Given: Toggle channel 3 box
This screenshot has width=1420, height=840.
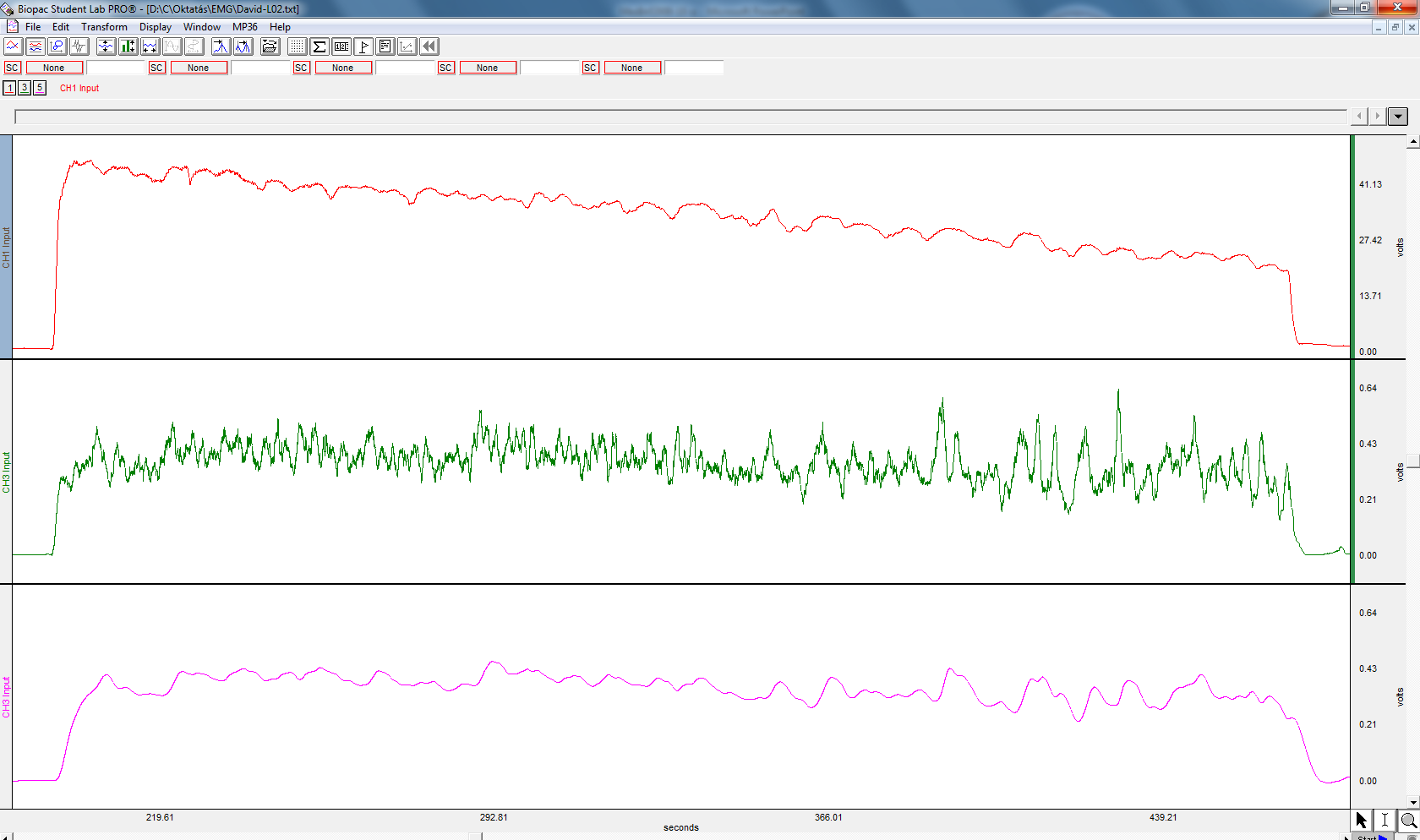Looking at the screenshot, I should pyautogui.click(x=25, y=88).
